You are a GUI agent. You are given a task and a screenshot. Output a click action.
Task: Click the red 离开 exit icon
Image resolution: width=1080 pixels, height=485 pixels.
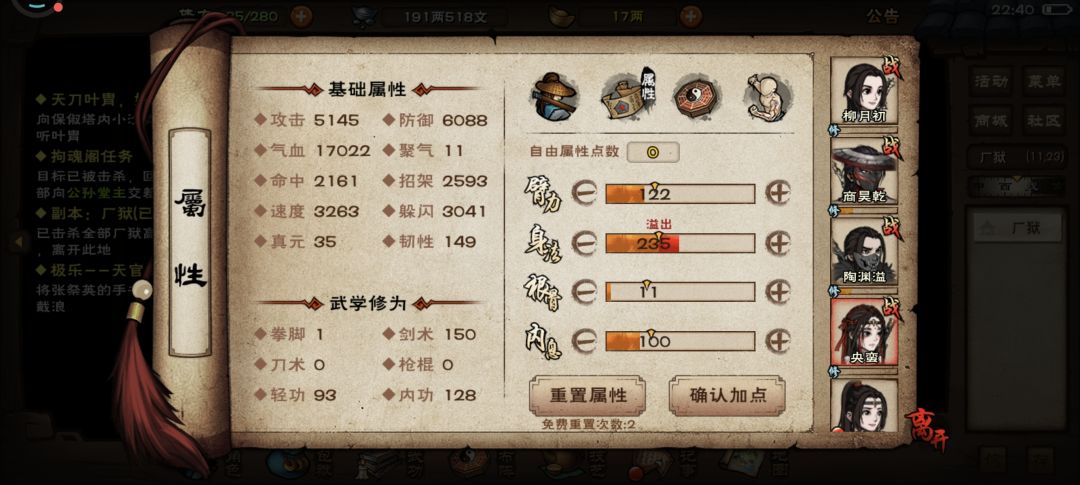(x=926, y=429)
